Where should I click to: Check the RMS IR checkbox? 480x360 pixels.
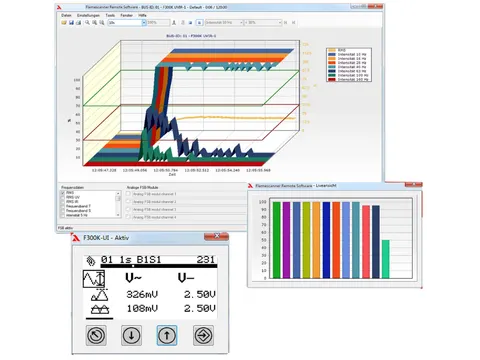click(63, 202)
